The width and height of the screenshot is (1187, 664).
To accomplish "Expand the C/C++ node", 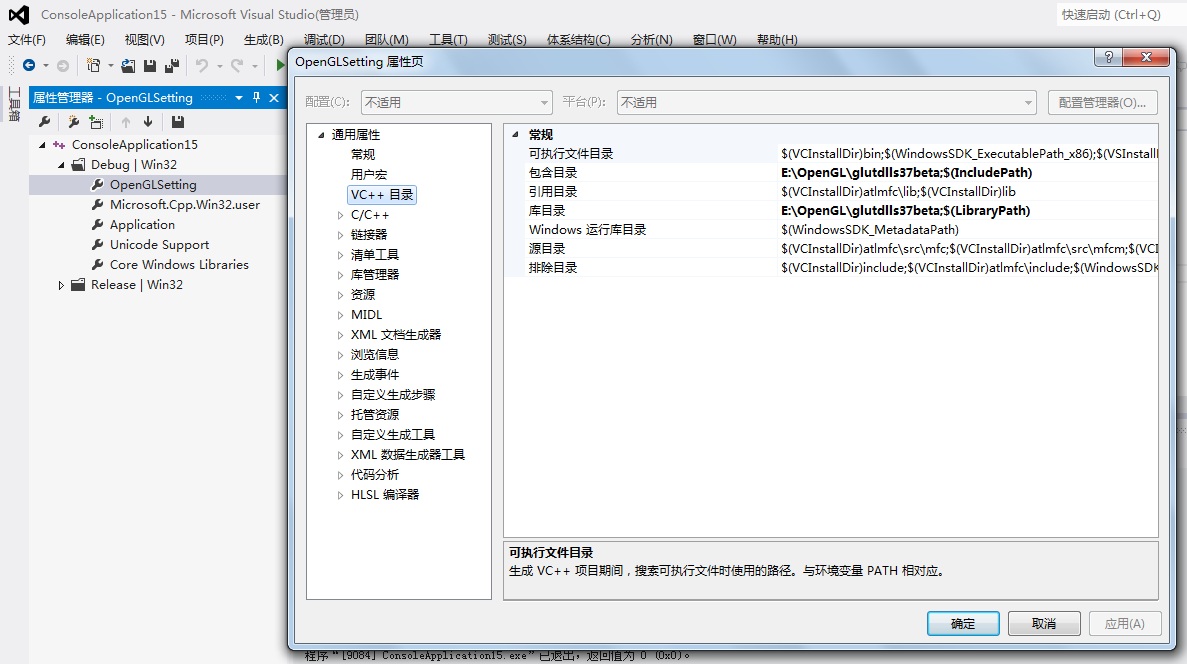I will pyautogui.click(x=340, y=215).
